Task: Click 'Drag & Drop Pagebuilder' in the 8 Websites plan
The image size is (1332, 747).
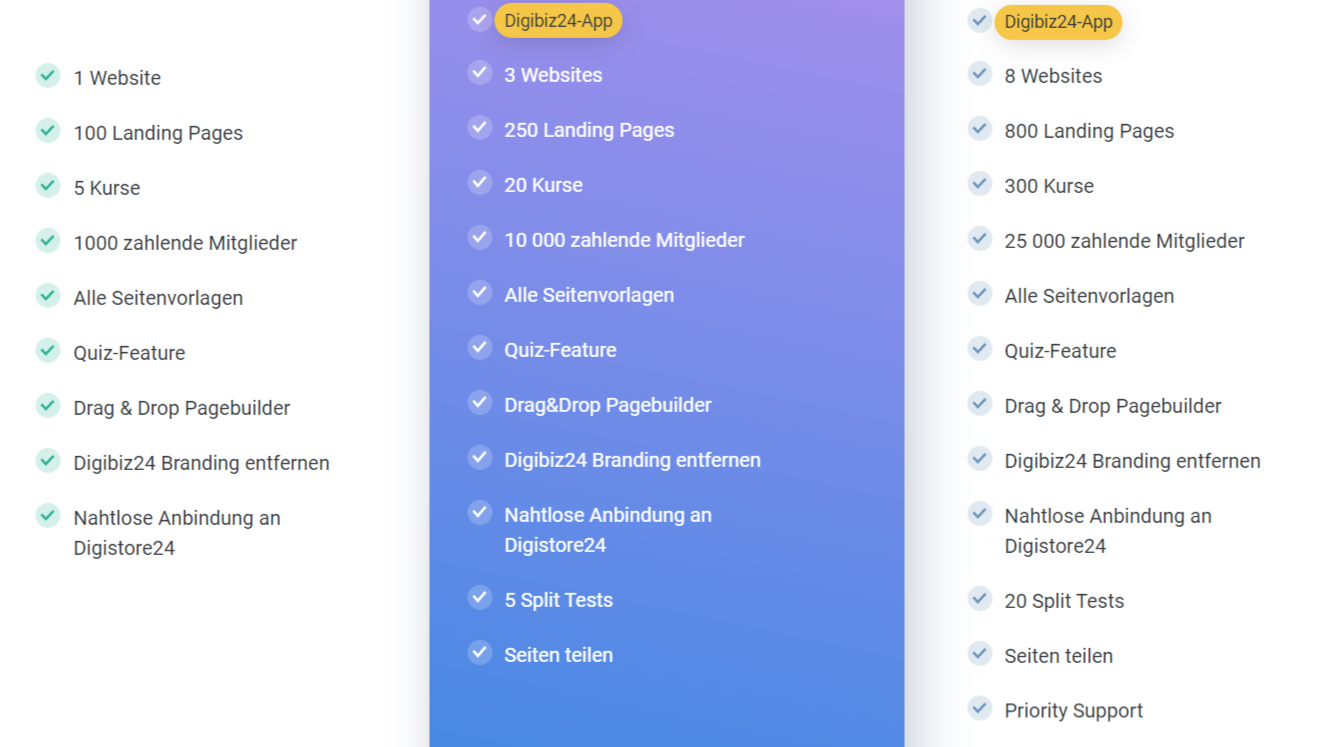Action: click(x=1113, y=406)
